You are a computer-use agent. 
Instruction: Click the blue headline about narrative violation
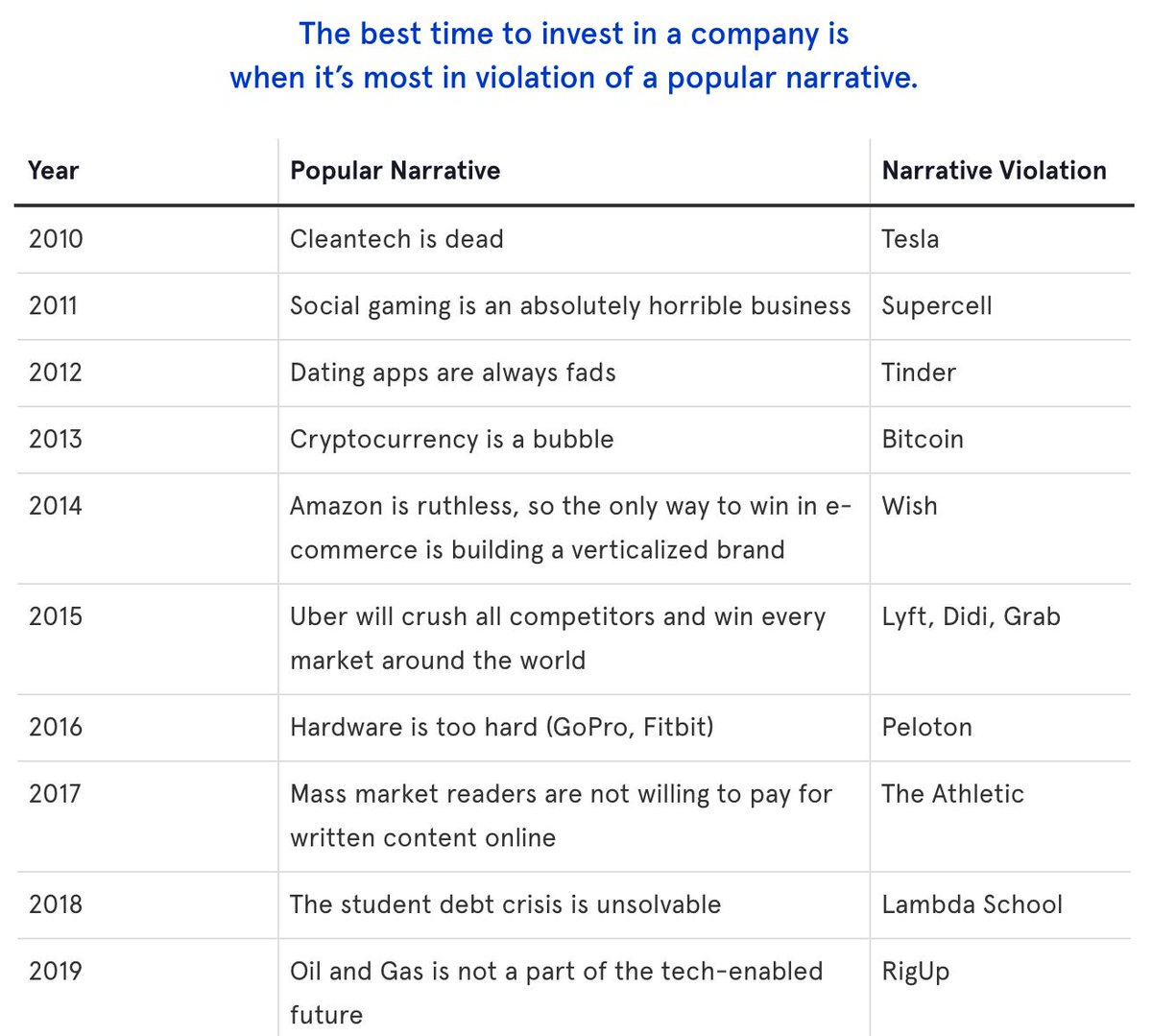pyautogui.click(x=574, y=56)
